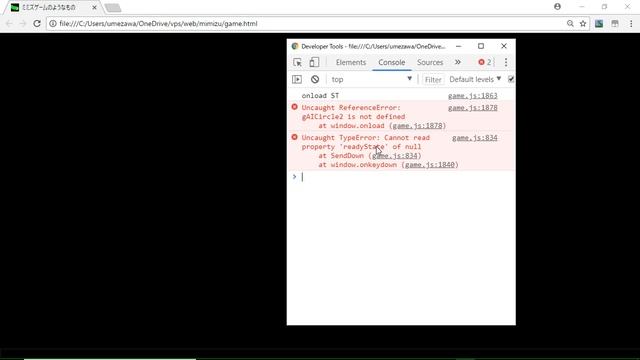Switch to the Sources tab

[430, 62]
